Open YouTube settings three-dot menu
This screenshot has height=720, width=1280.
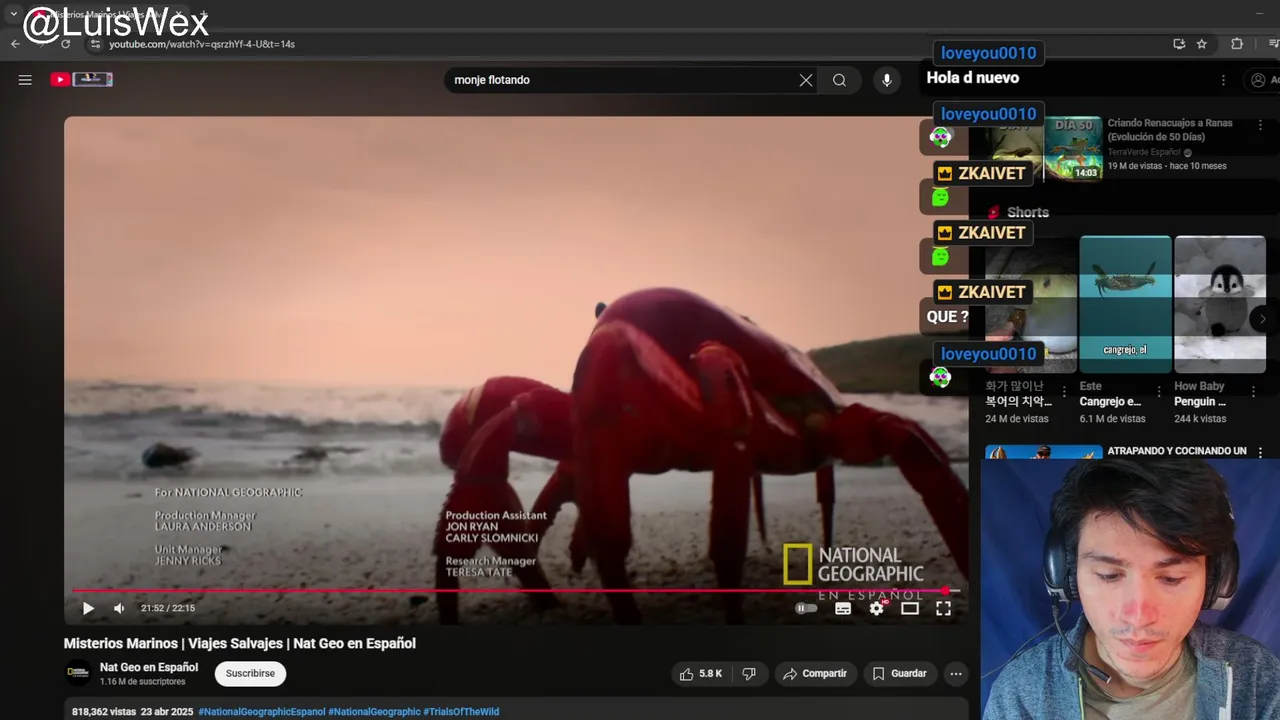coord(1223,80)
